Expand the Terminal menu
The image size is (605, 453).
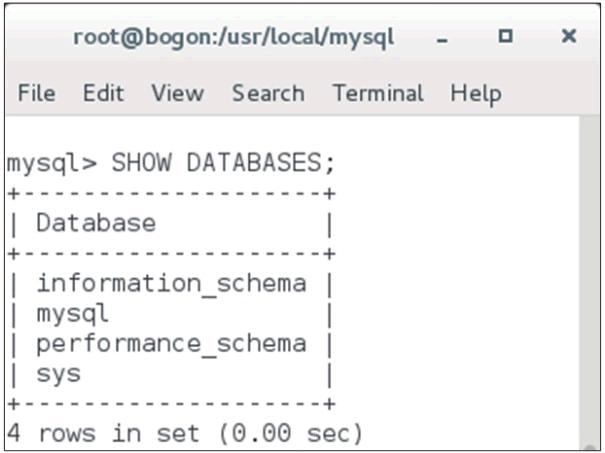point(378,94)
